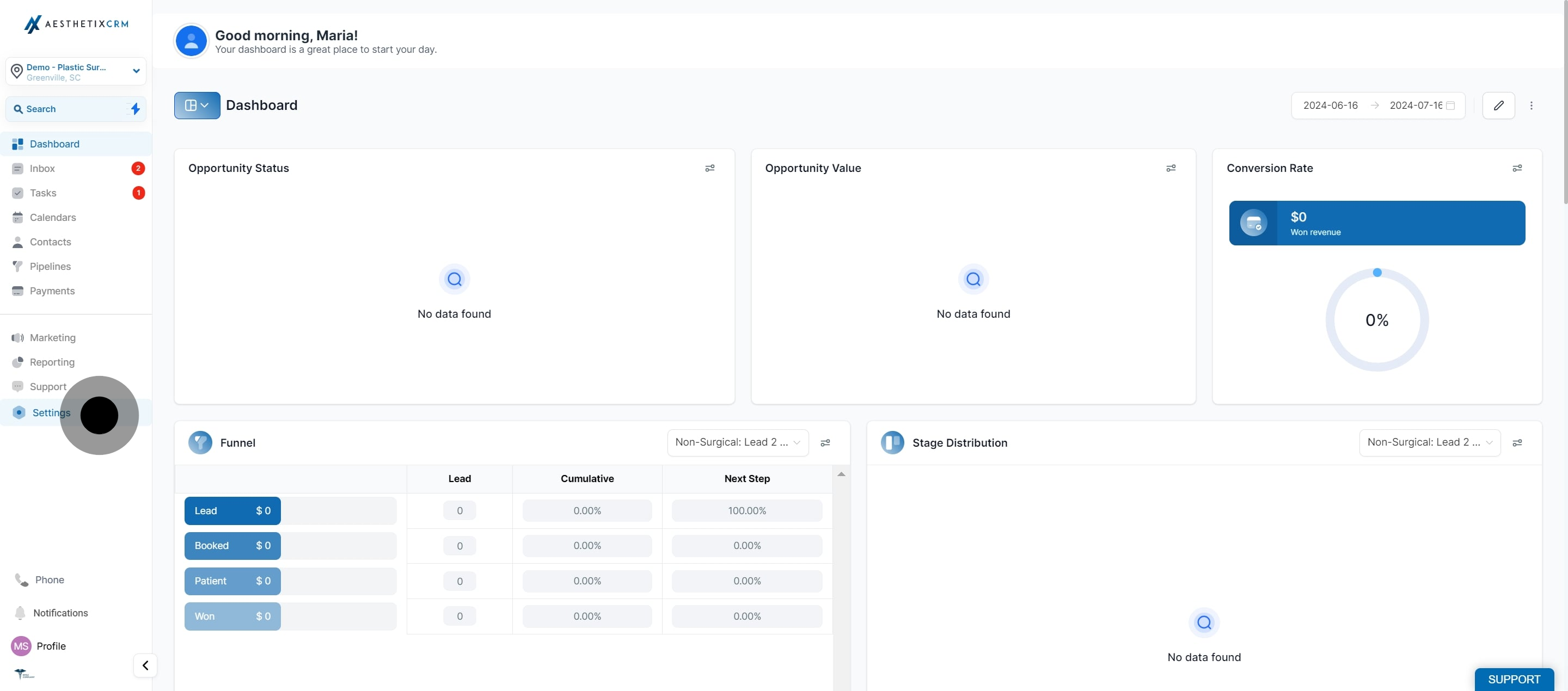Screen dimensions: 1568x691
Task: Click the Profile link
Action: (51, 646)
